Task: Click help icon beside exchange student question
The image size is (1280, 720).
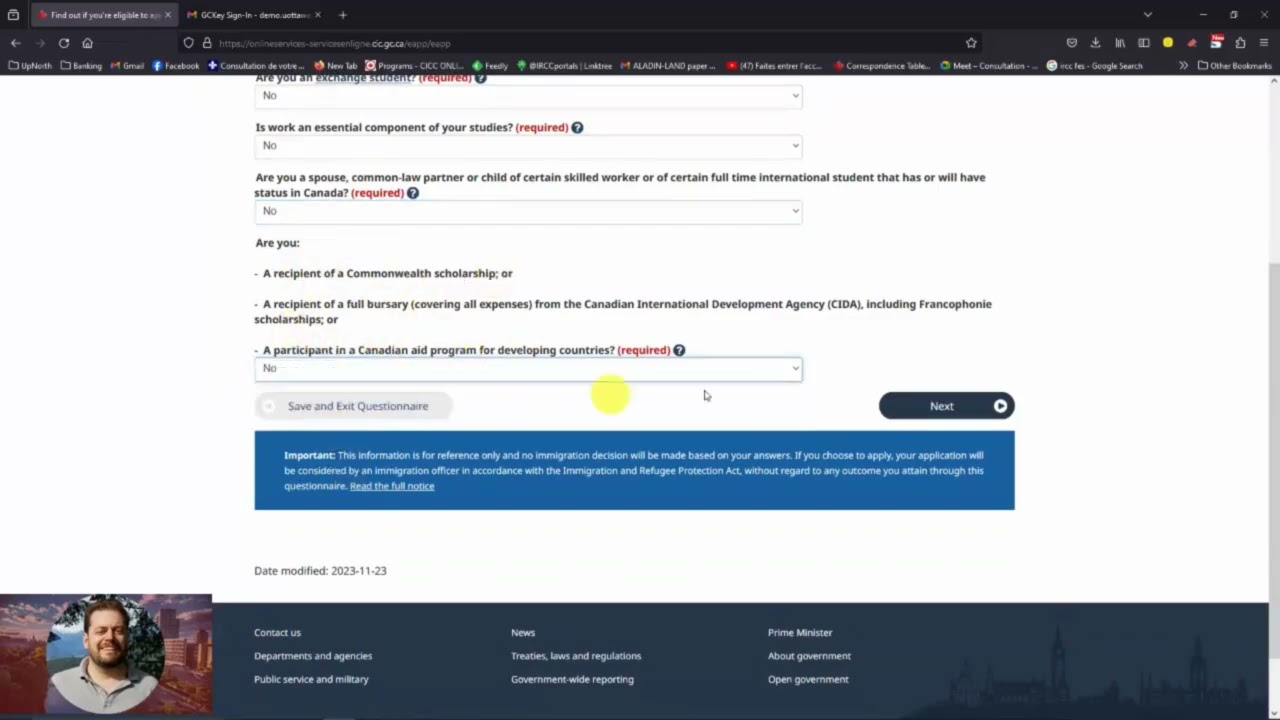Action: (x=480, y=78)
